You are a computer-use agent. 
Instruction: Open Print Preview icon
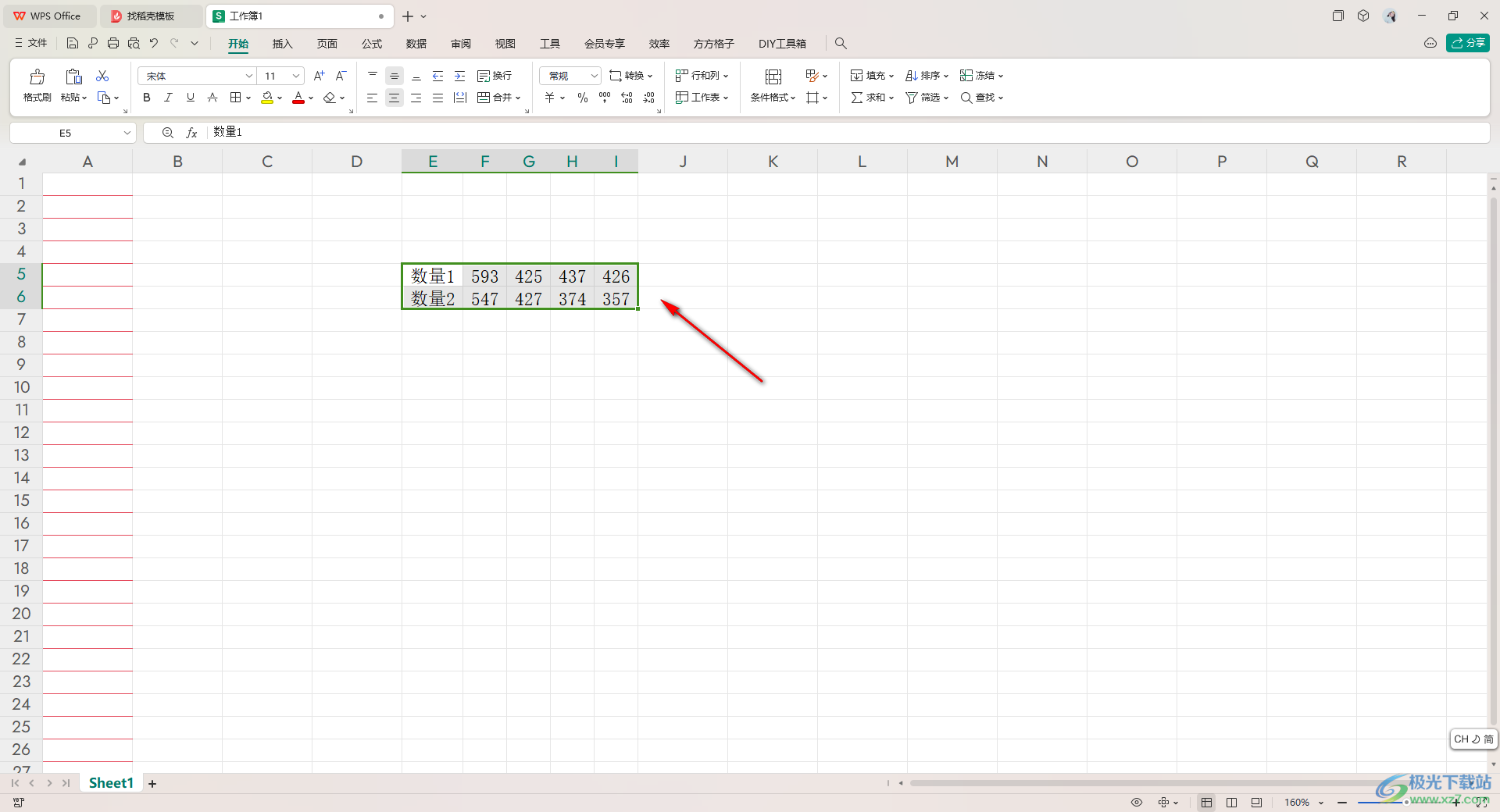(134, 44)
